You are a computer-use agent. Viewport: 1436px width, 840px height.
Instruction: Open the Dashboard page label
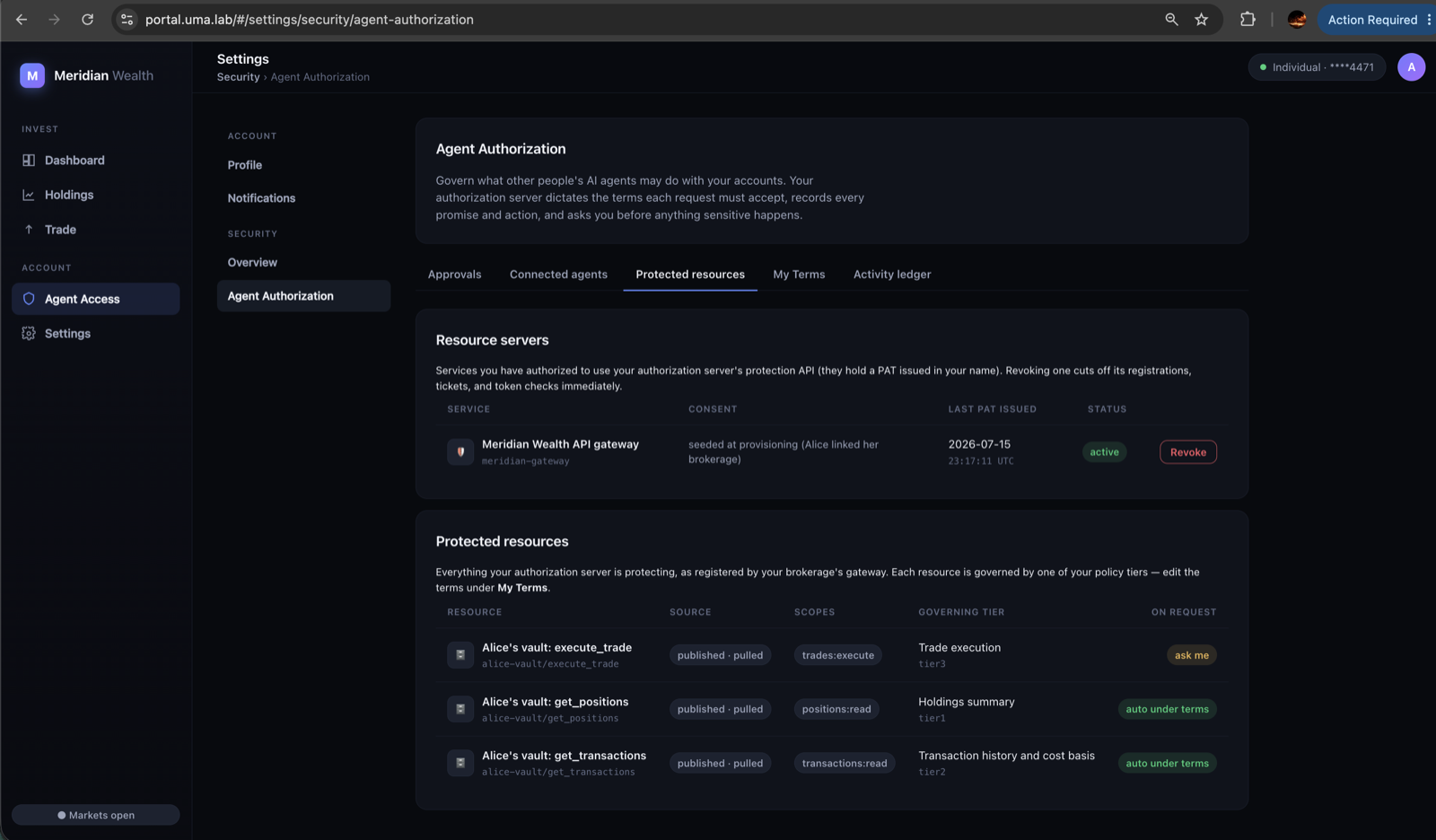74,160
